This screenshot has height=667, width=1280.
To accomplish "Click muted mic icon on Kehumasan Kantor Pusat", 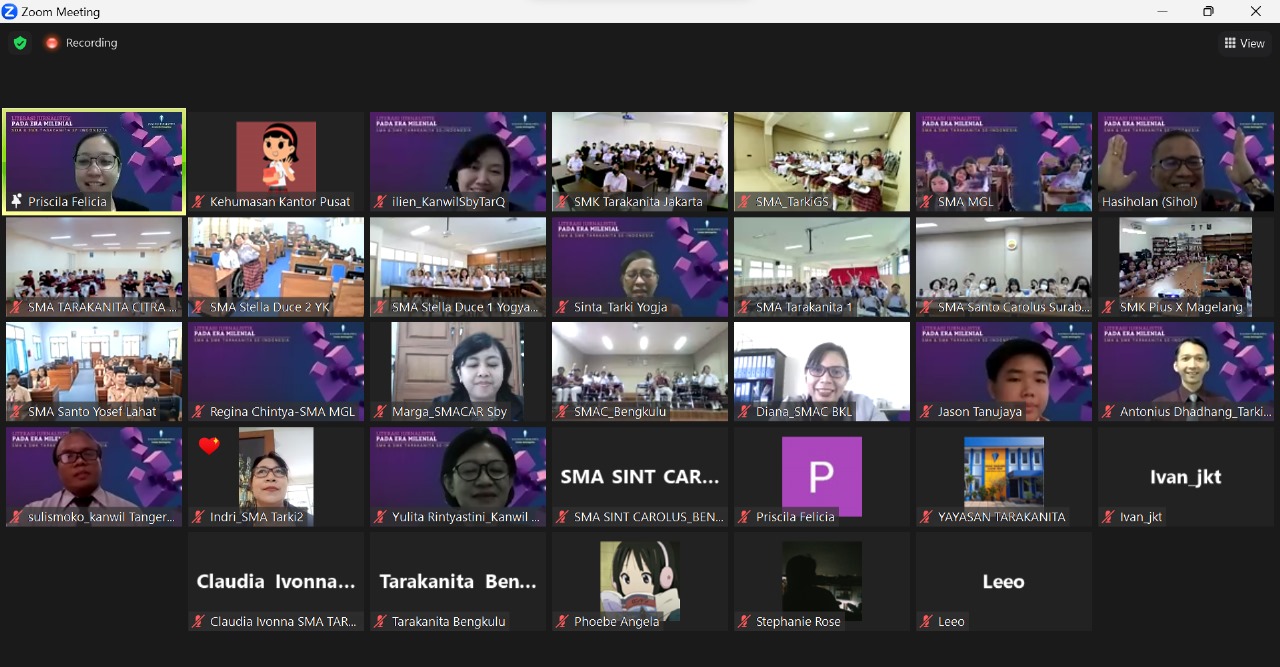I will pos(198,202).
